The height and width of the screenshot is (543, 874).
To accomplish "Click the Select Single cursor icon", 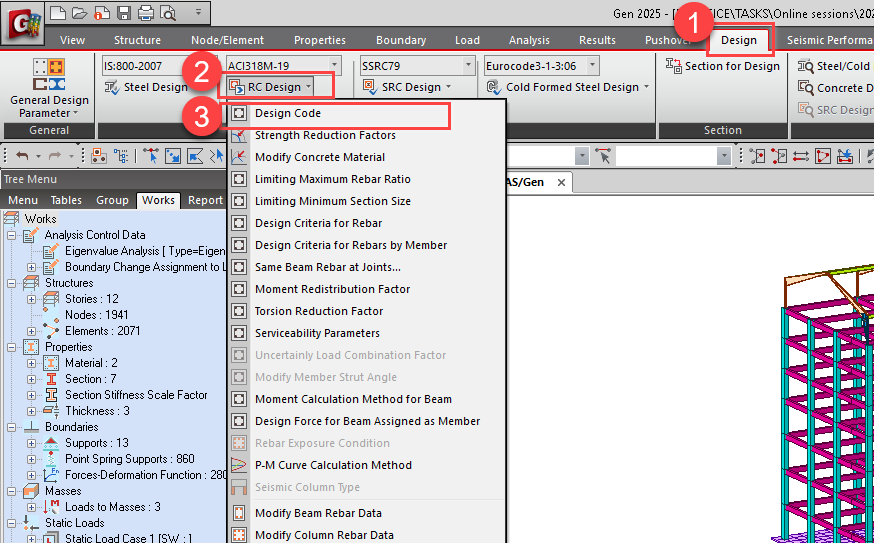I will point(150,156).
